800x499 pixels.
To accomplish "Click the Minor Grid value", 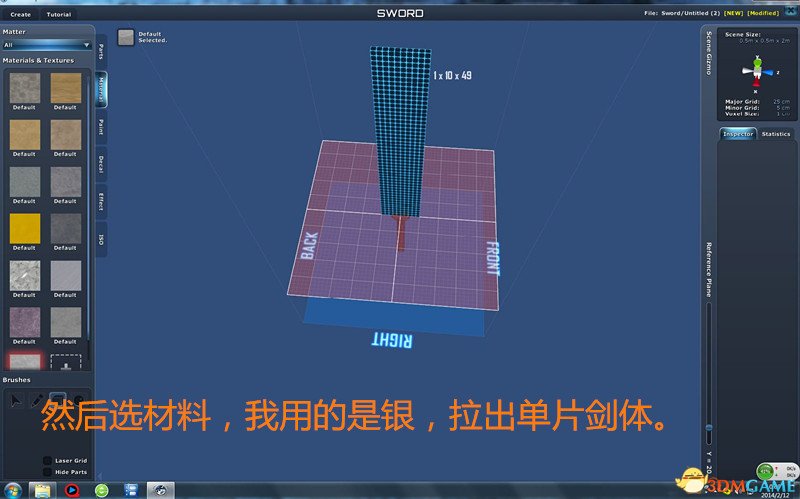I will [x=783, y=108].
